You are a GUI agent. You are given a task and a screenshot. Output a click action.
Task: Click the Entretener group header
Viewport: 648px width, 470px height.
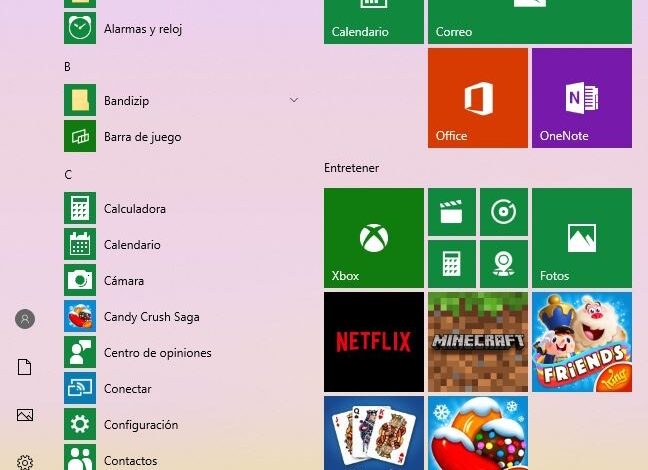click(x=351, y=168)
